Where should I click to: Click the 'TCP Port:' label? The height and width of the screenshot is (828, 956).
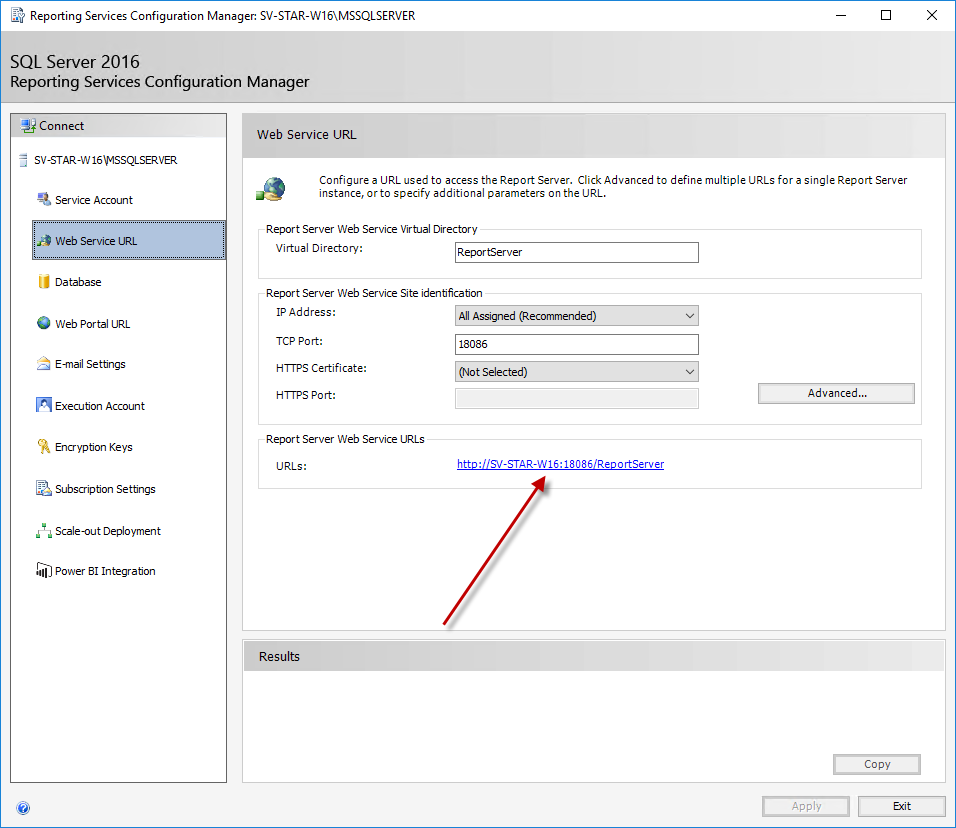click(x=299, y=341)
